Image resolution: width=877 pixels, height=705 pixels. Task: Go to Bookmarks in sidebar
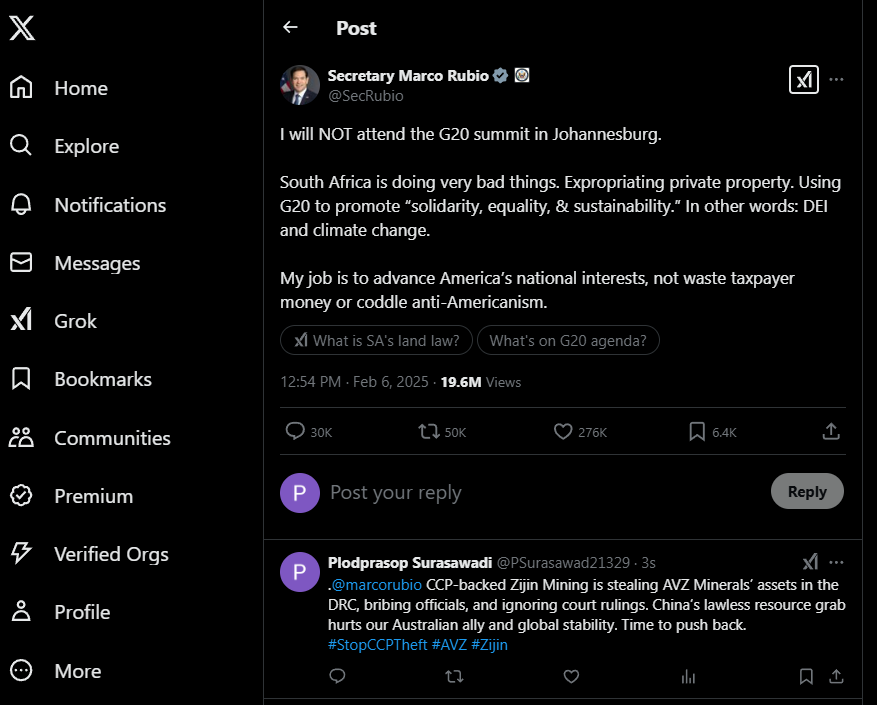tap(81, 379)
